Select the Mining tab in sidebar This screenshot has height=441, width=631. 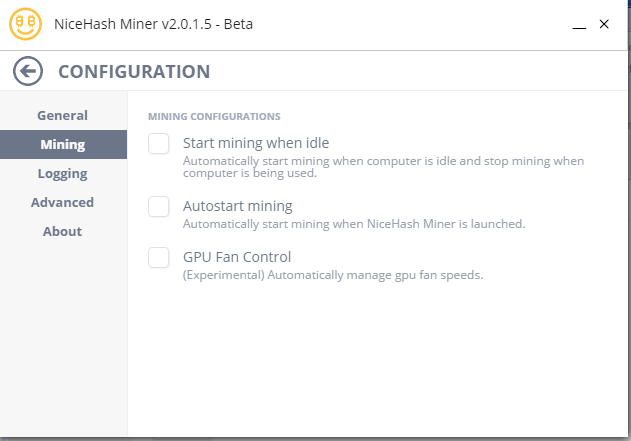(x=62, y=144)
